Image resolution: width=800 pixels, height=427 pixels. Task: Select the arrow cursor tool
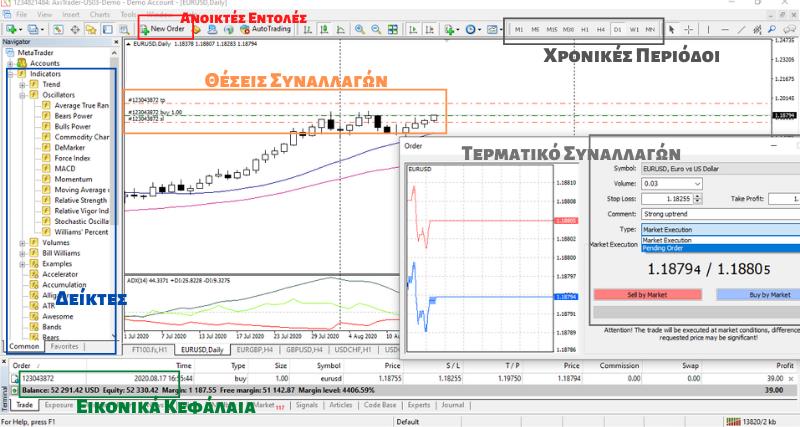(x=670, y=30)
